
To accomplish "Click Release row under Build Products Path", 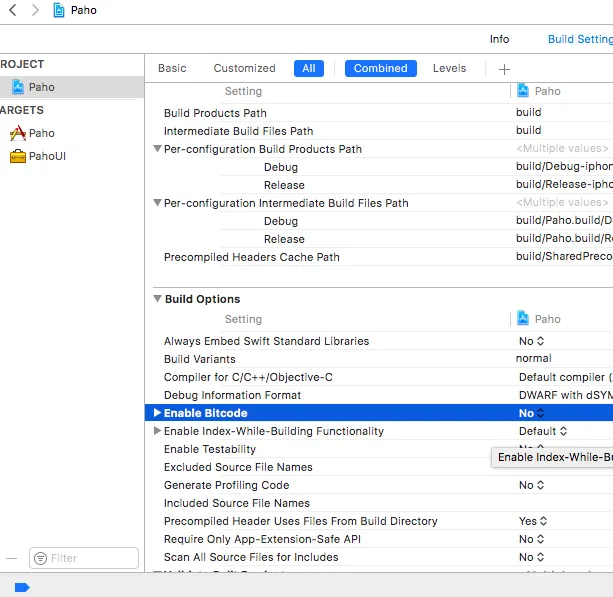I will (284, 185).
